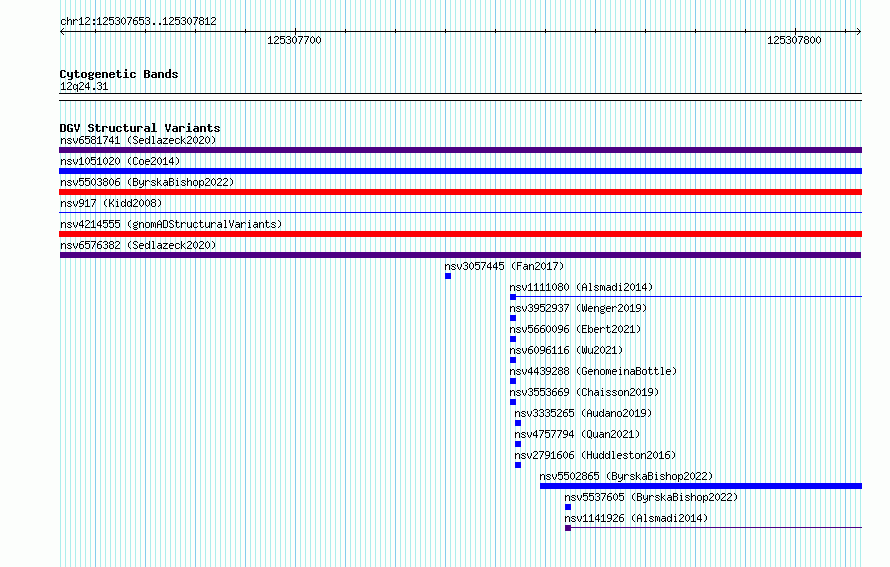This screenshot has width=890, height=567.
Task: Open nsv4439288 (GenomeinaBottle) label
Action: pos(593,371)
